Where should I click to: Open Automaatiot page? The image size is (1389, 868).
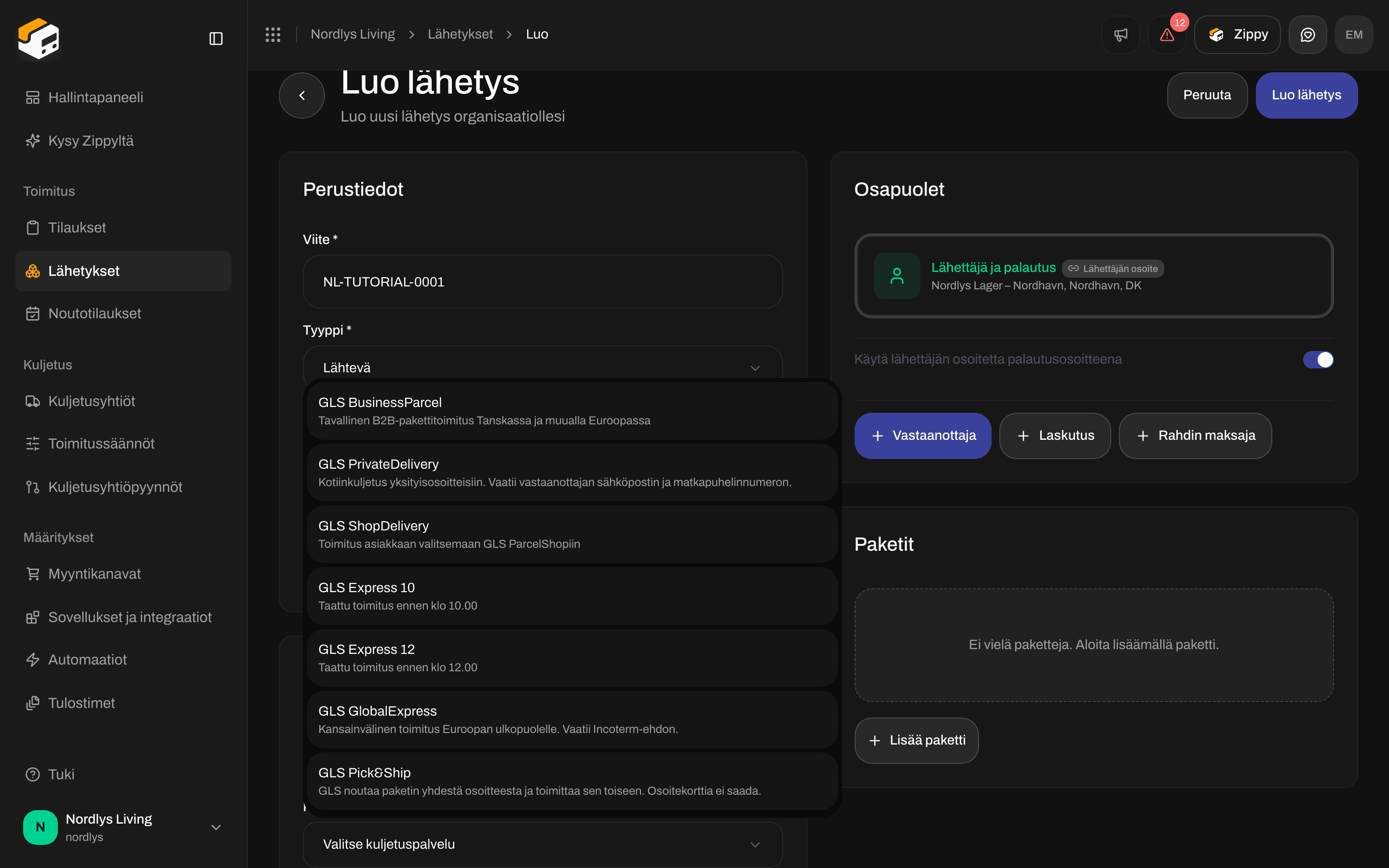coord(123,660)
